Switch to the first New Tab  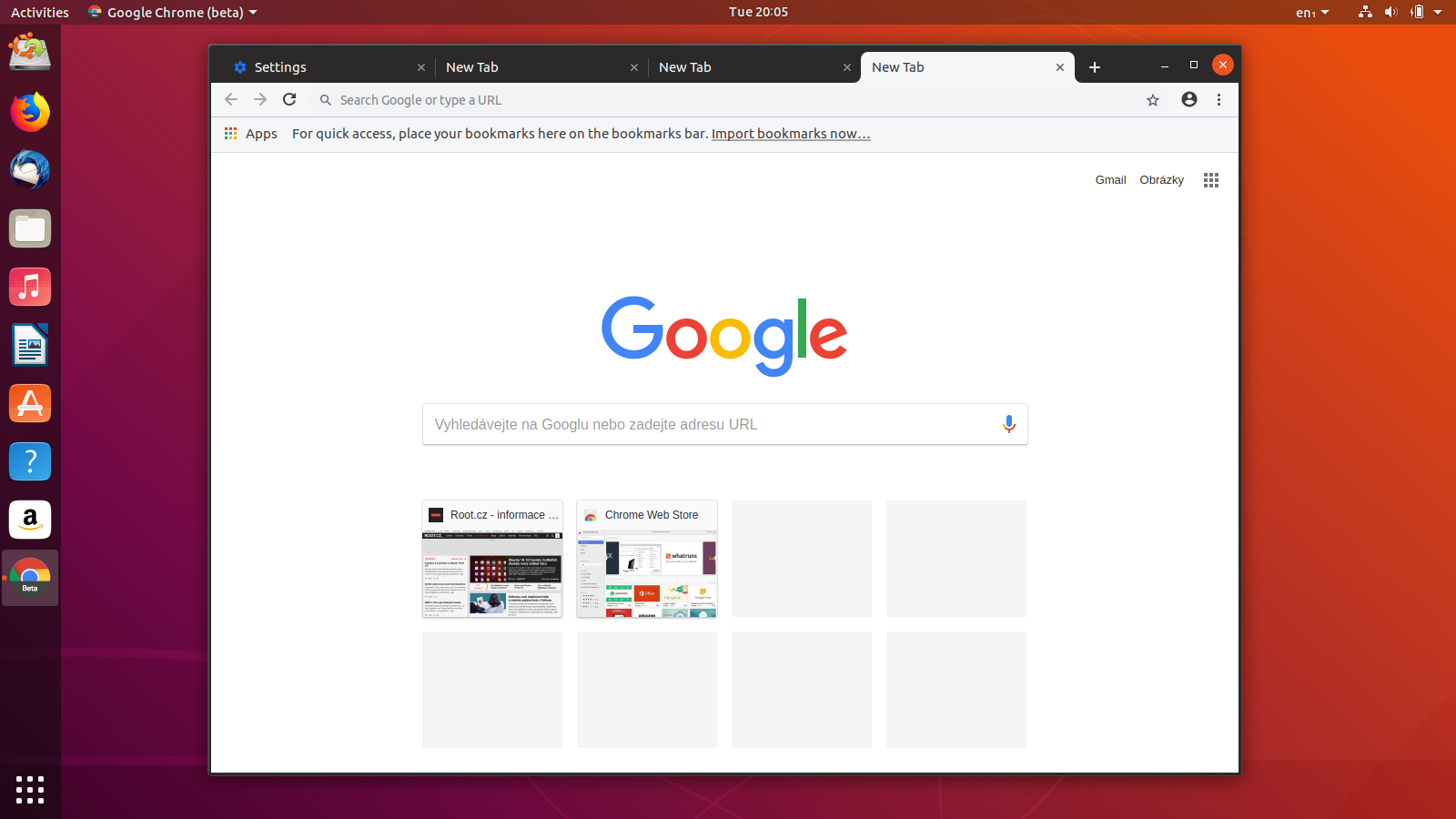(x=541, y=67)
